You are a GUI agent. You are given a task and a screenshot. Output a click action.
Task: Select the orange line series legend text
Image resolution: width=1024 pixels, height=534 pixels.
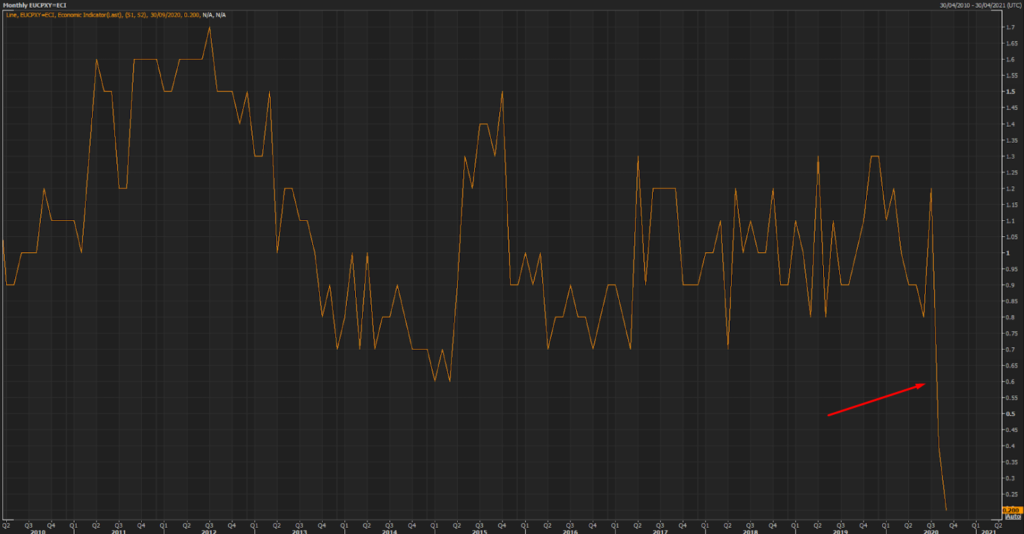pos(120,16)
